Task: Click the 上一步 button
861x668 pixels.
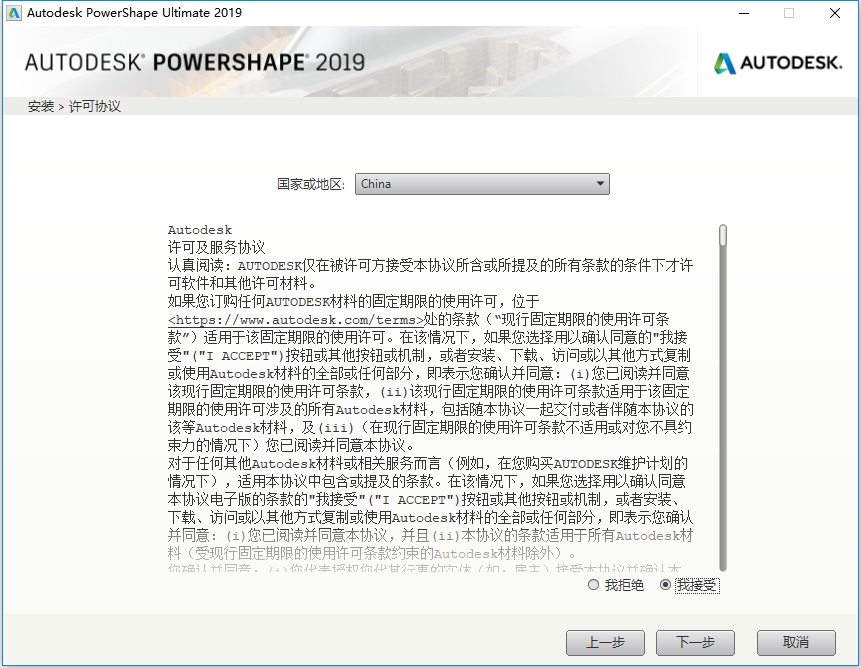Action: click(605, 642)
